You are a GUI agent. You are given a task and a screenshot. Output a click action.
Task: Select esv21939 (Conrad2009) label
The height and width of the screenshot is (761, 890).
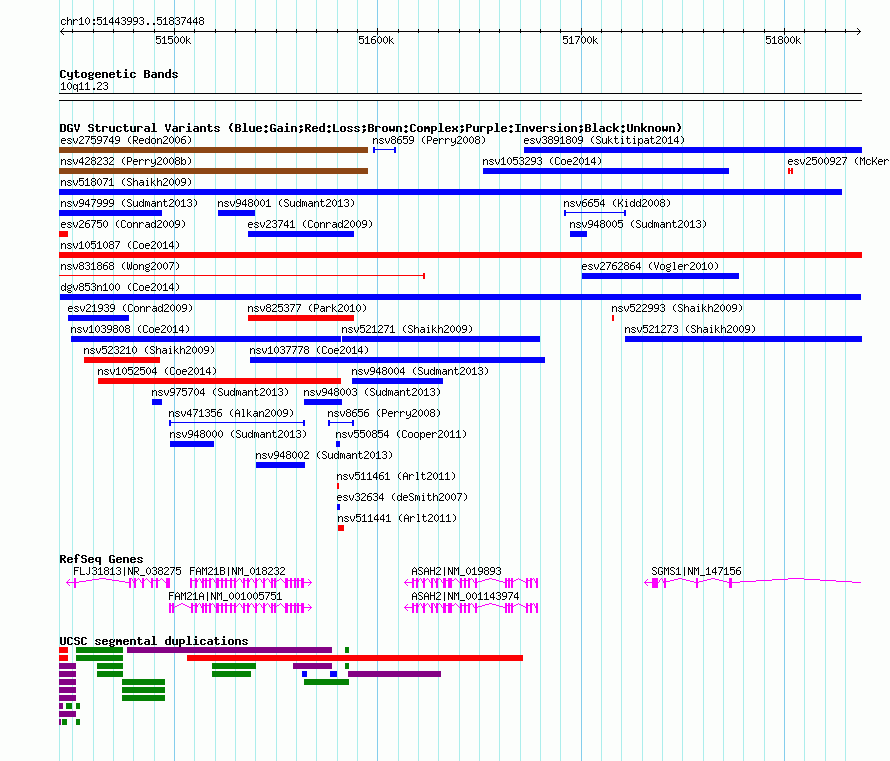130,308
